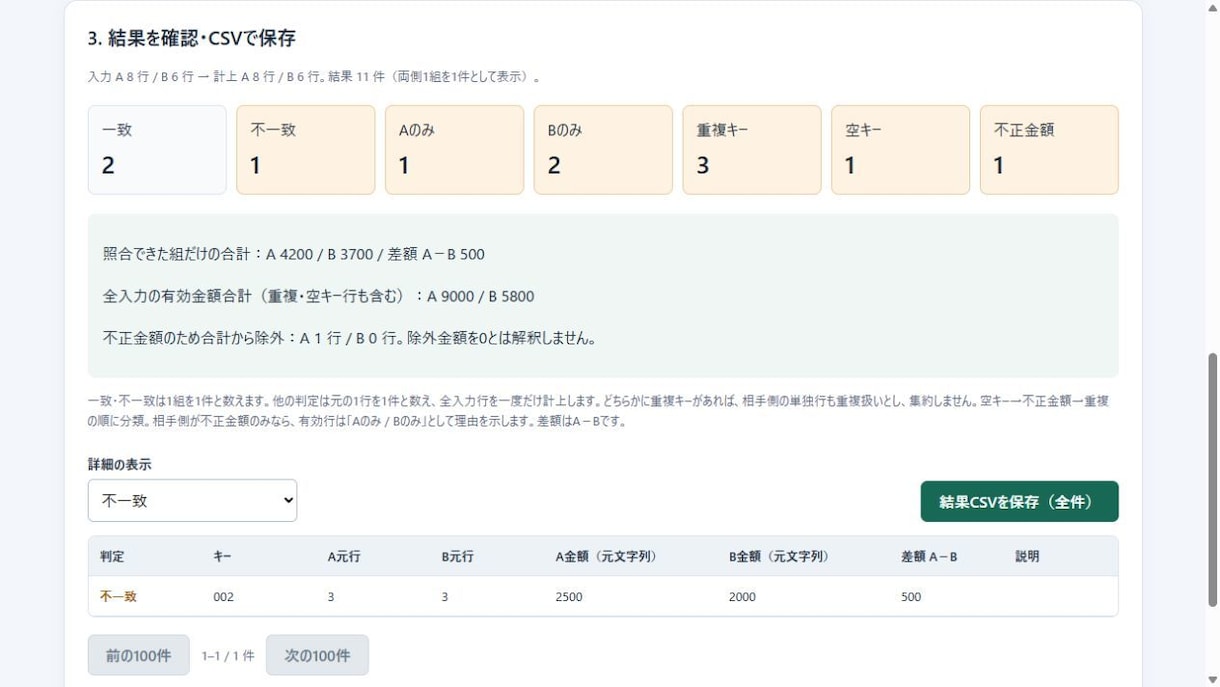Click the A元行 column header
This screenshot has width=1220, height=687.
(x=344, y=556)
